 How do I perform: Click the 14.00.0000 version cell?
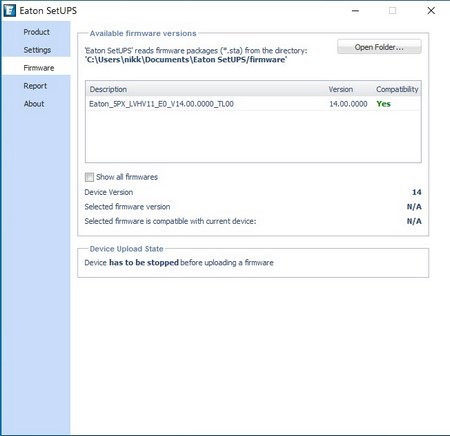(x=348, y=104)
